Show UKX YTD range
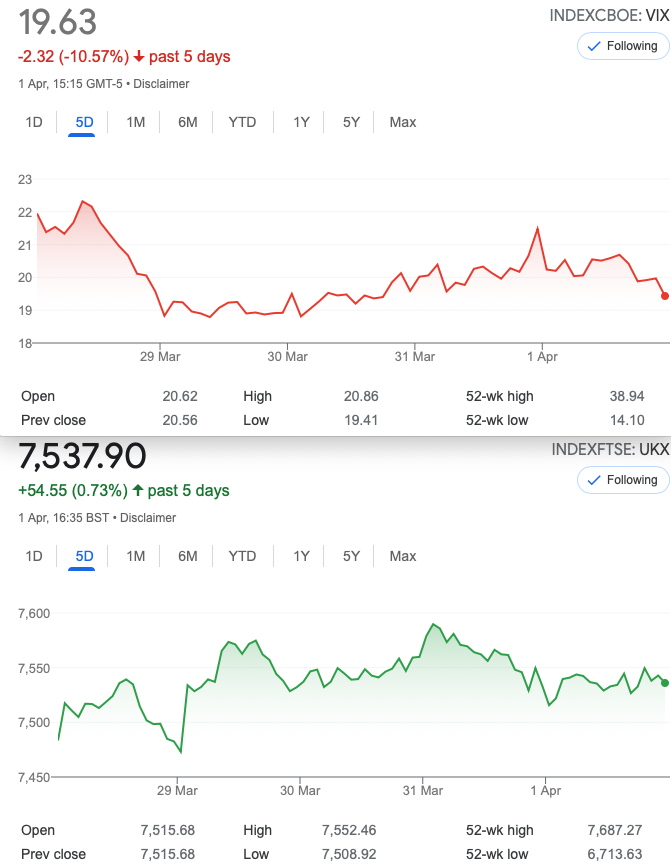This screenshot has height=864, width=671. 242,557
